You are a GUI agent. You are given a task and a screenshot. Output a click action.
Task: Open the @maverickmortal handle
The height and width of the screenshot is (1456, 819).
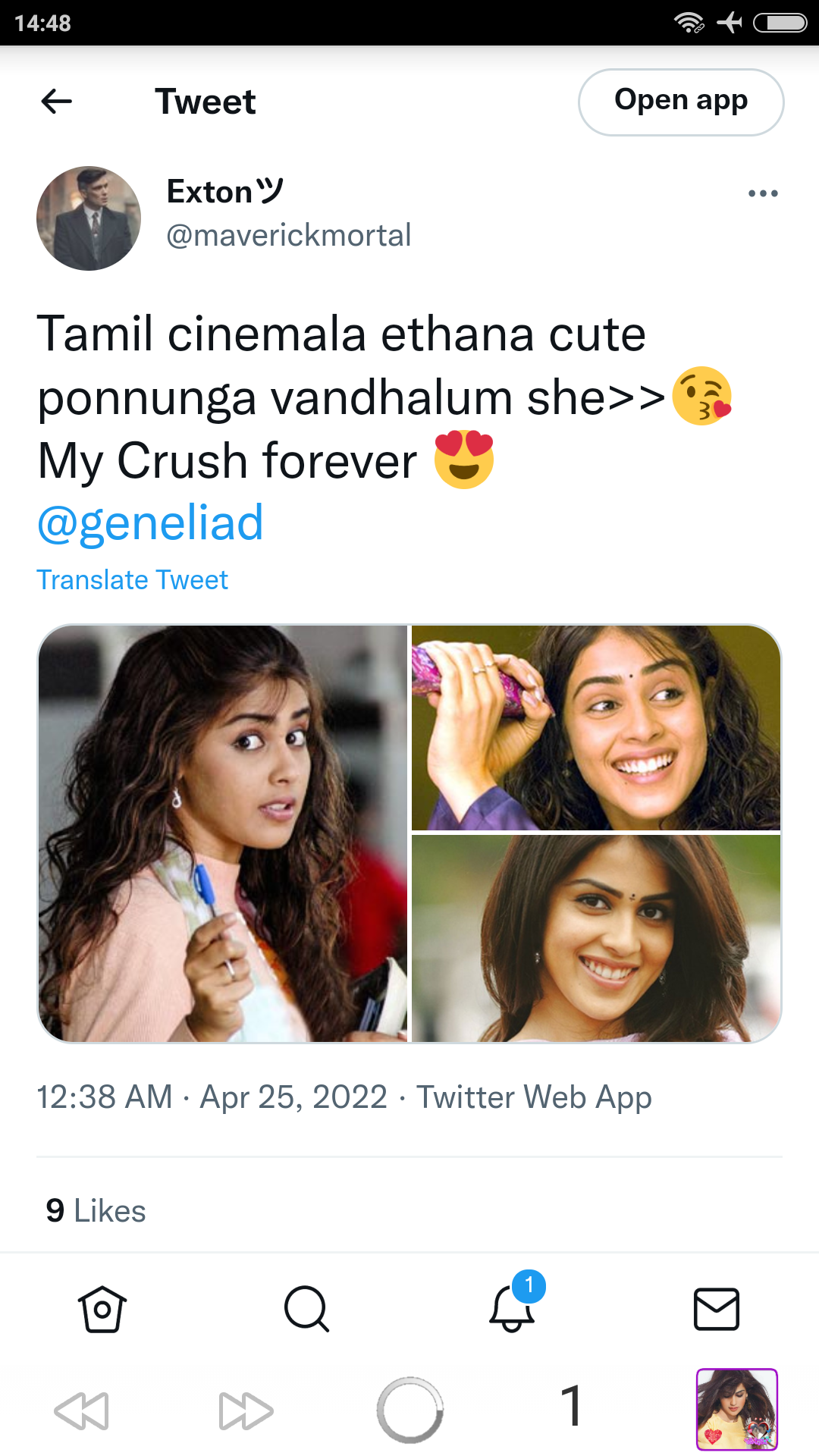(x=289, y=235)
